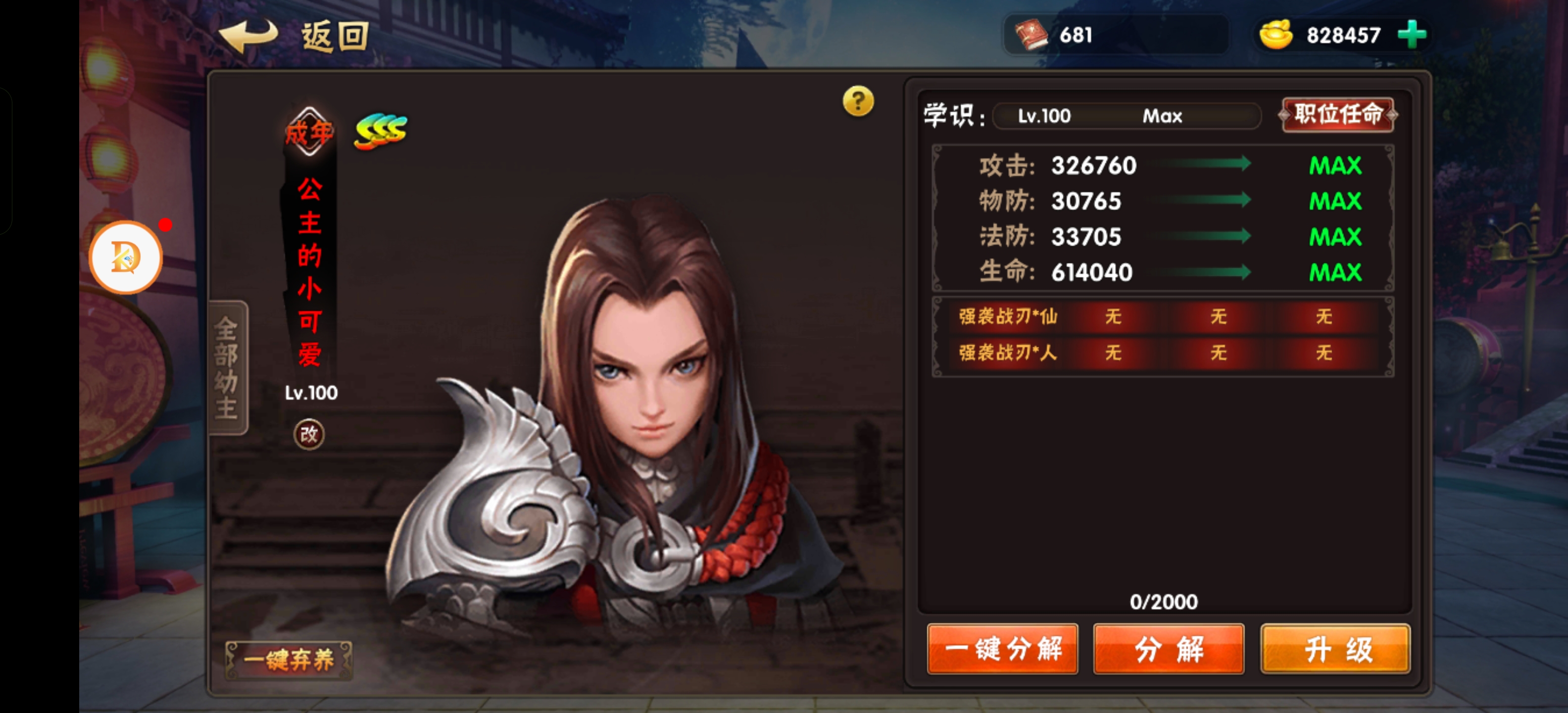Click the 分解 decompose button
Image resolution: width=1568 pixels, height=713 pixels.
pyautogui.click(x=1169, y=649)
